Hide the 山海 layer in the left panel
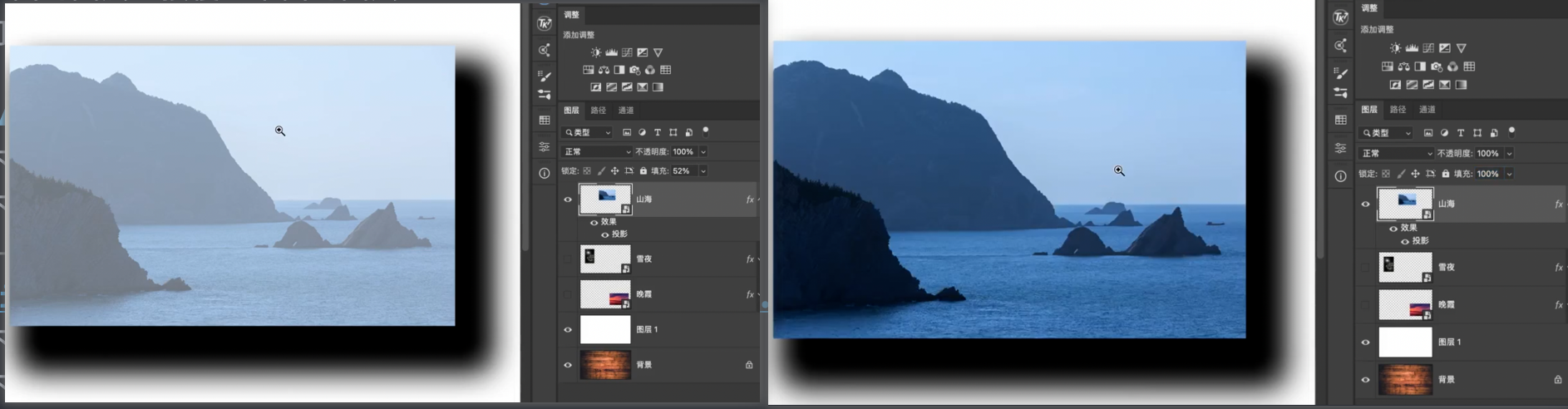Viewport: 1568px width, 409px height. pyautogui.click(x=568, y=200)
